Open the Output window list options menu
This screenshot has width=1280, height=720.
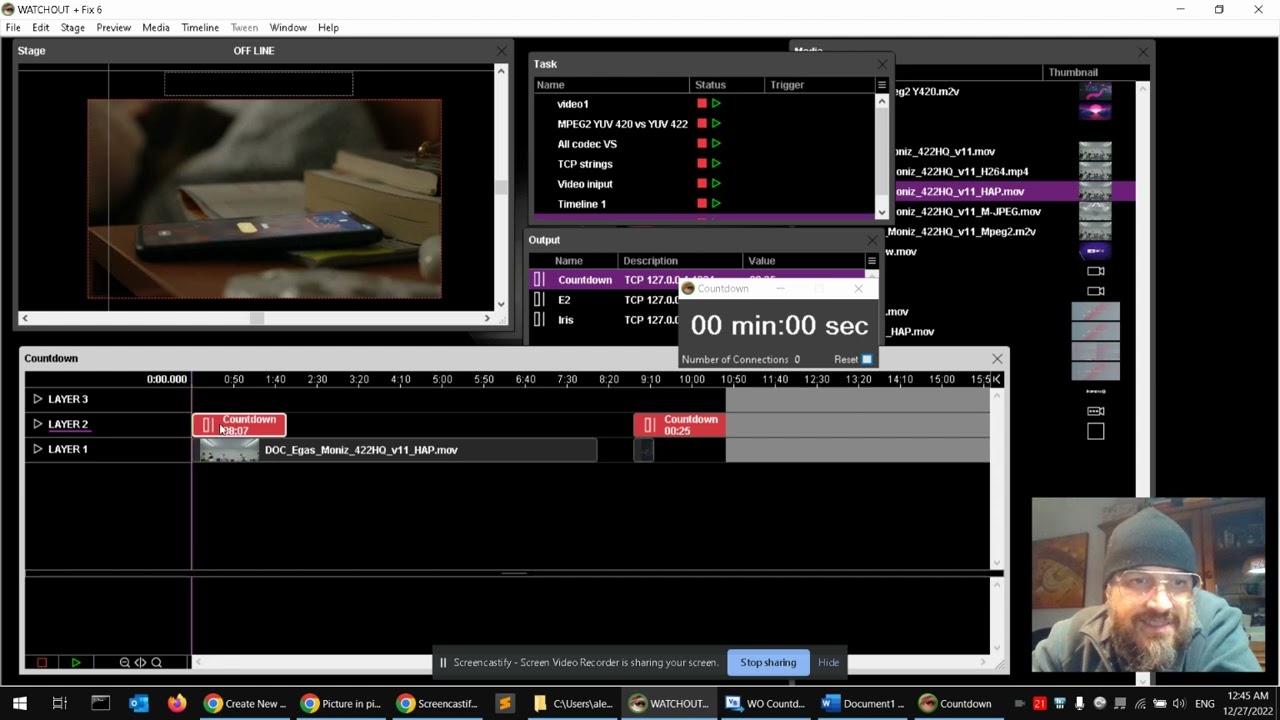click(871, 261)
